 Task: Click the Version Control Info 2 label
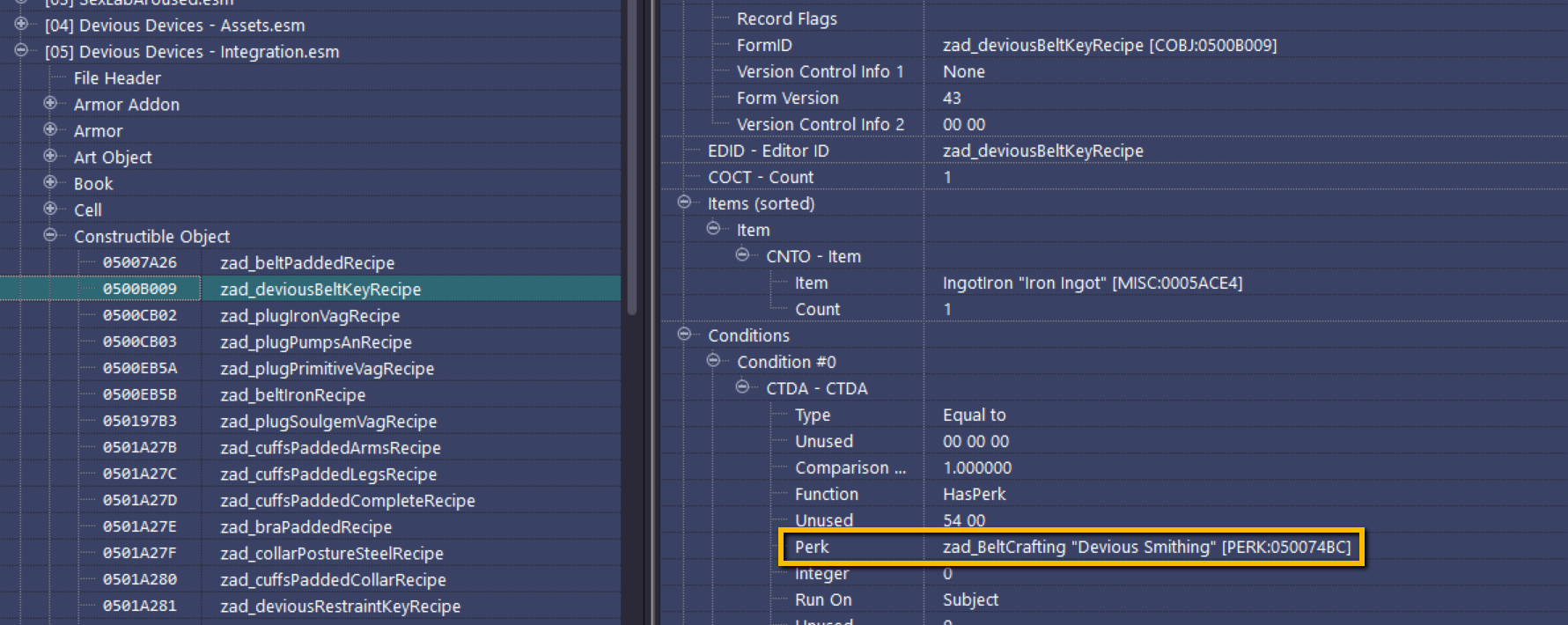click(821, 124)
